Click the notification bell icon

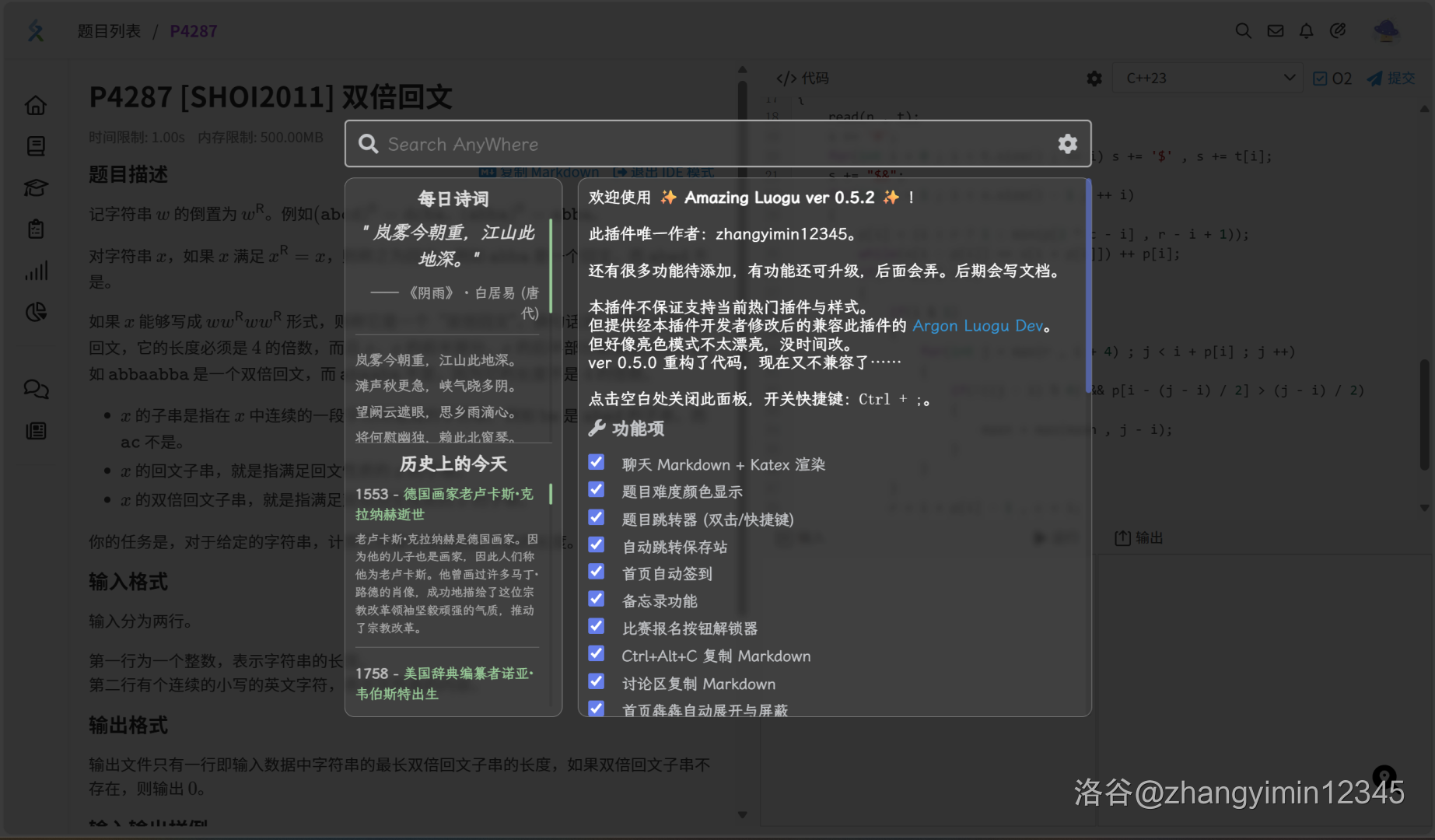(x=1306, y=31)
